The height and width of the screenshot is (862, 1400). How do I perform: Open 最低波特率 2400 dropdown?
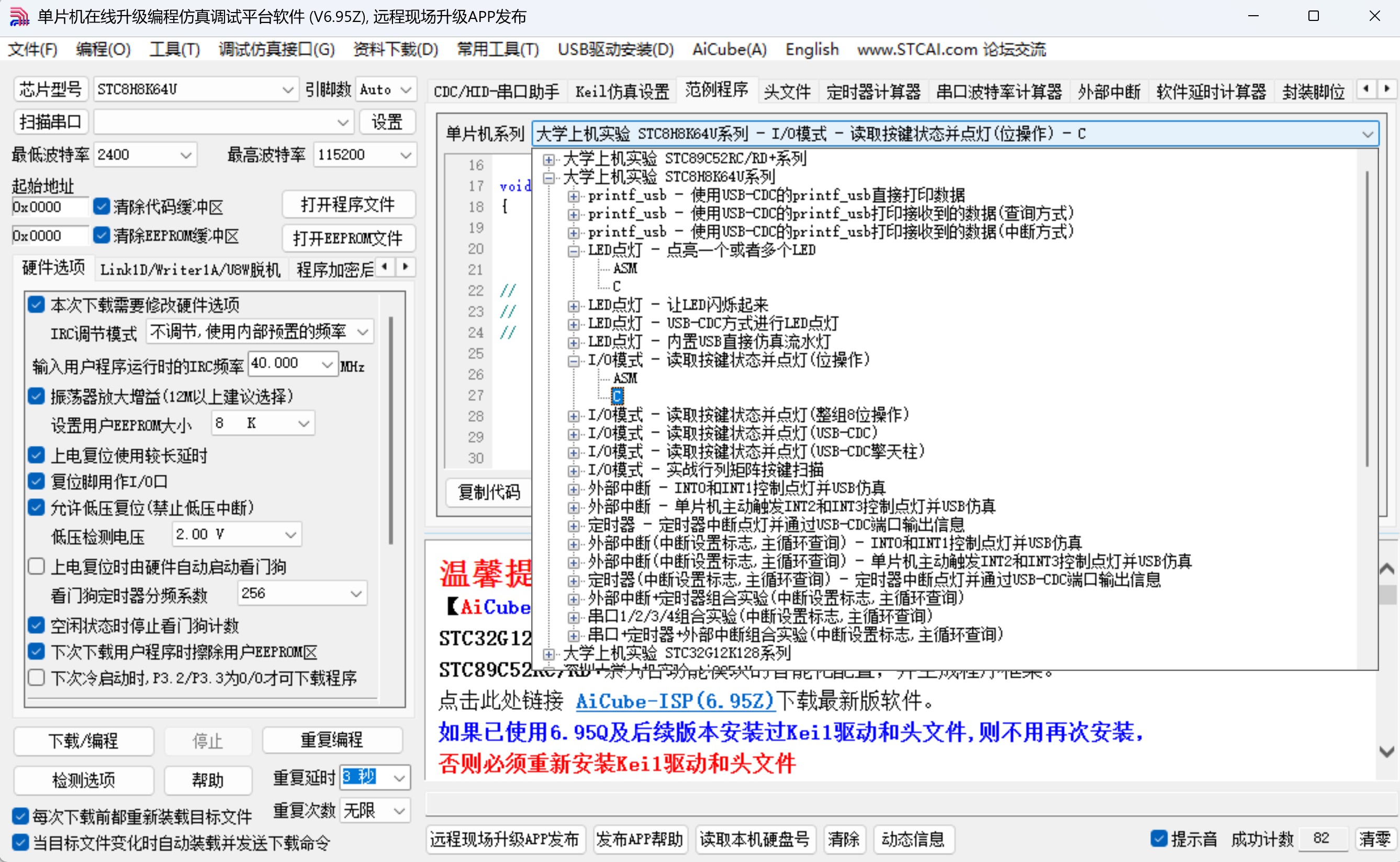click(145, 154)
